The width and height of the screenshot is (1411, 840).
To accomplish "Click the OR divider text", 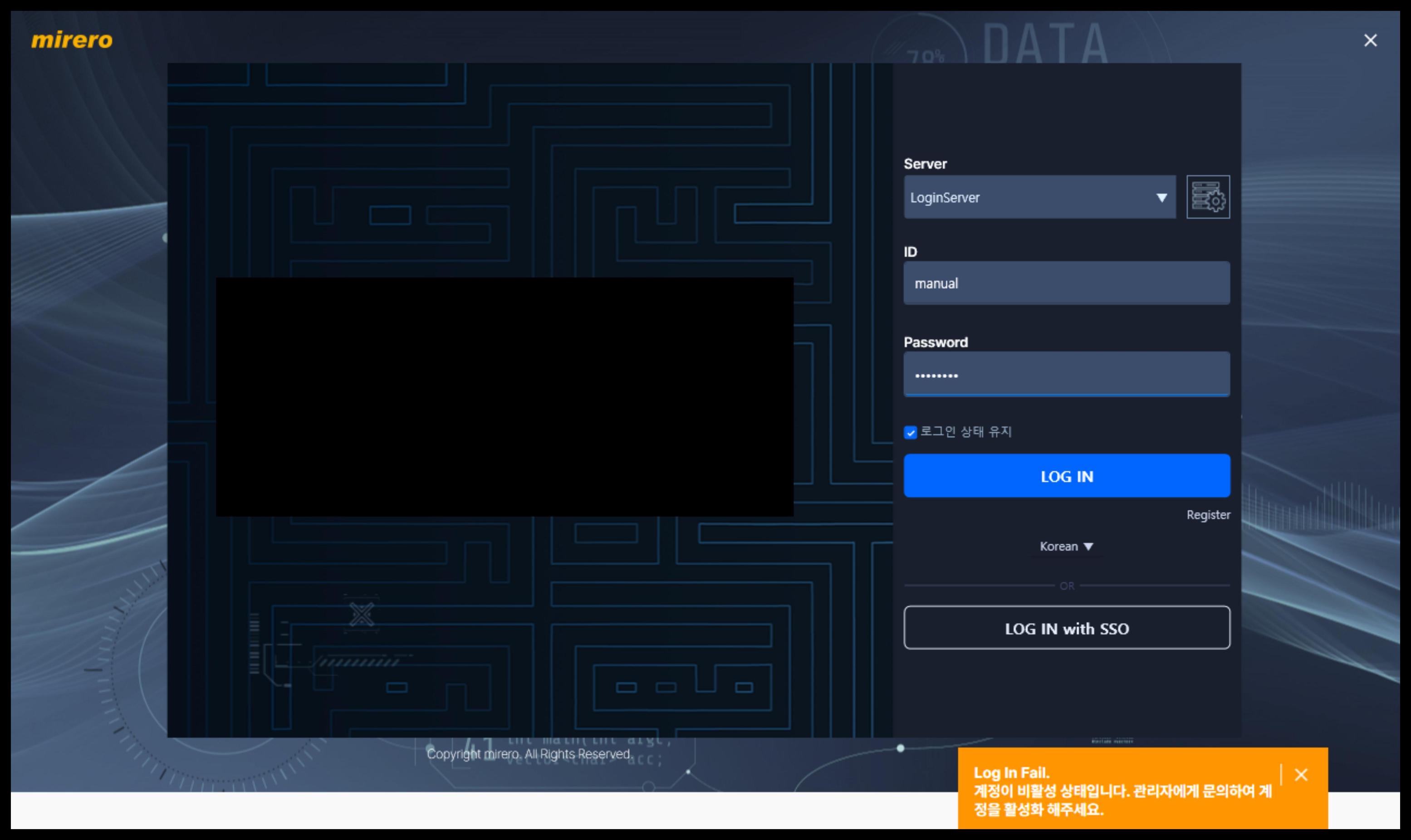I will click(1067, 586).
